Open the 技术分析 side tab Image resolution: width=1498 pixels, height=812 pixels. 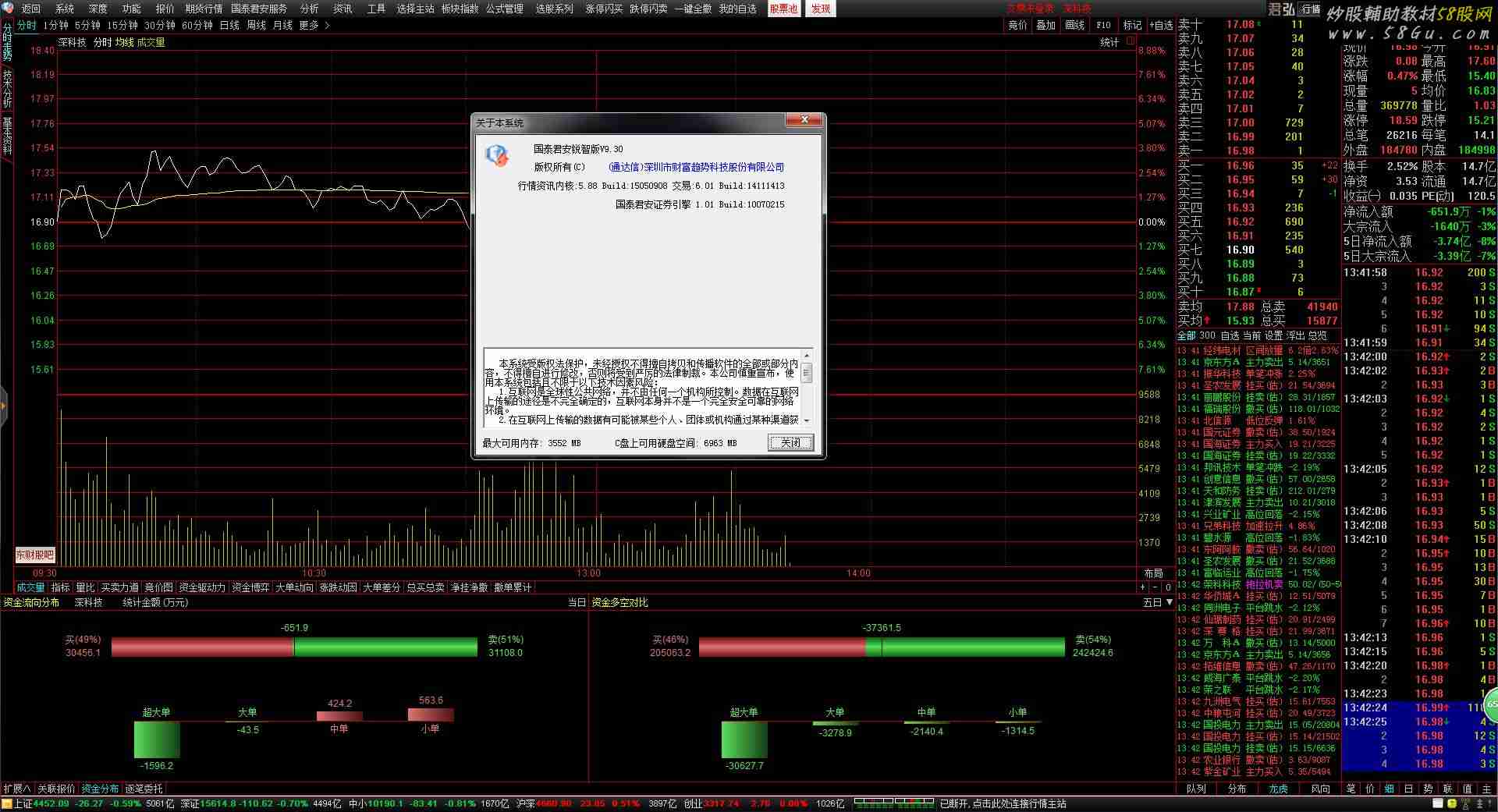7,88
